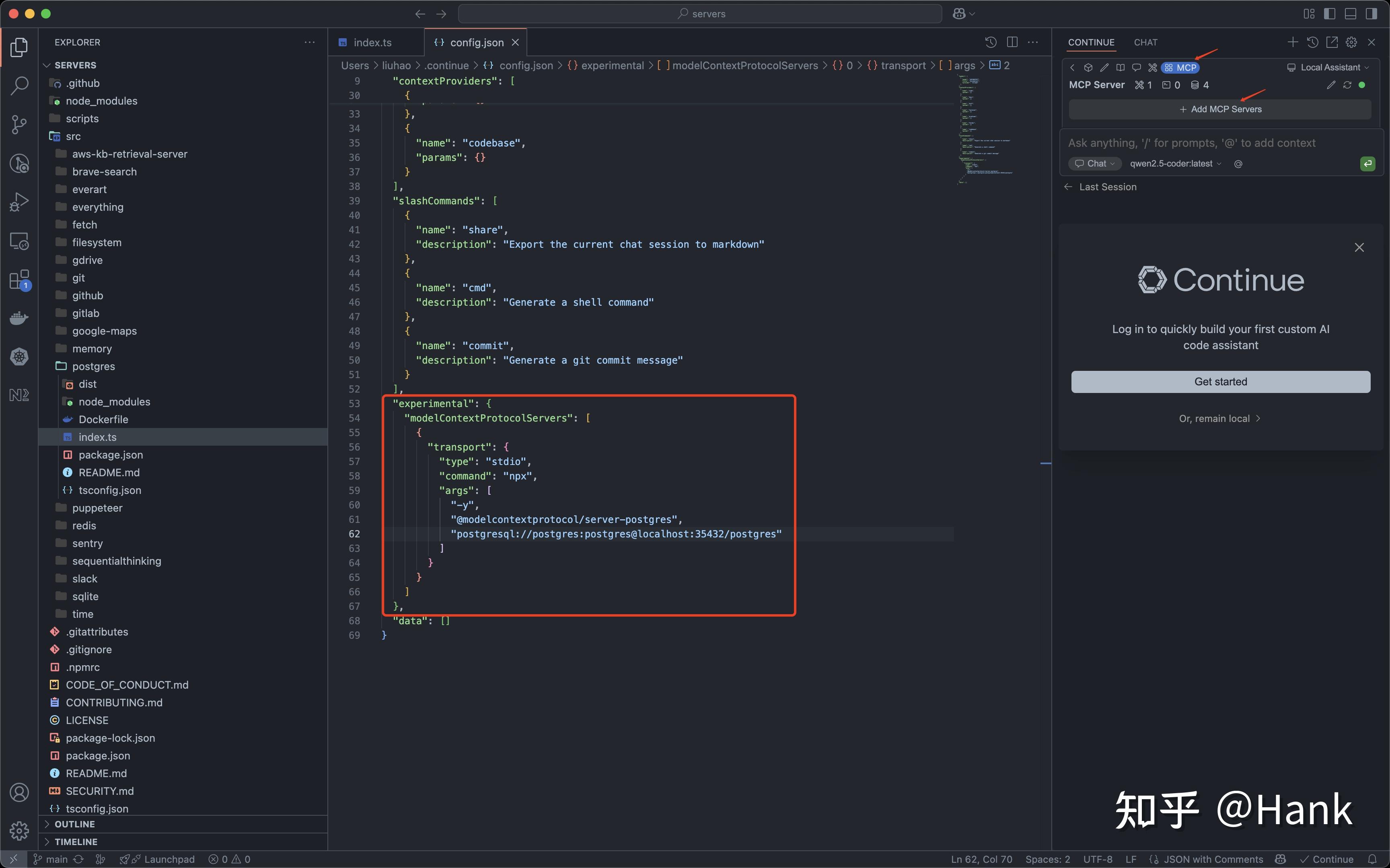
Task: Open the Docker sidebar view
Action: click(x=19, y=317)
